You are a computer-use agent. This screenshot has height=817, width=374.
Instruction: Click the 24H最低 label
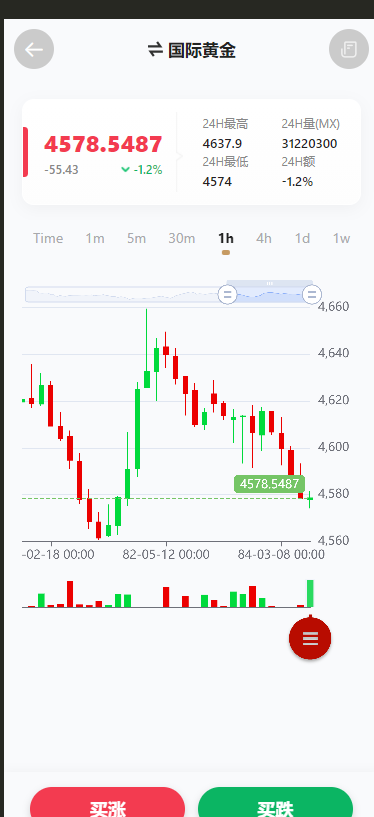[225, 162]
